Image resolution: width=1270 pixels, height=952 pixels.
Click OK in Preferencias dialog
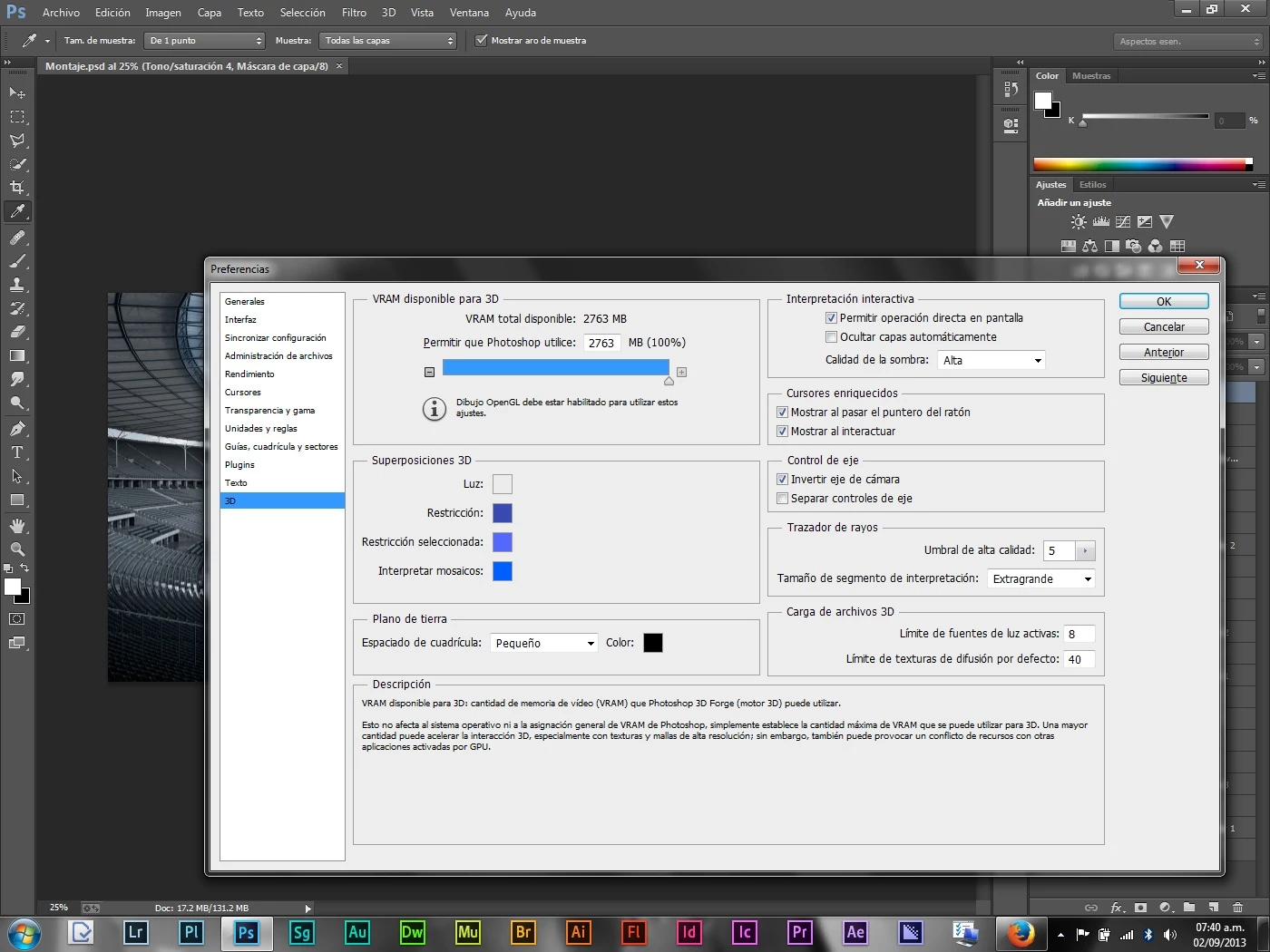pos(1164,302)
